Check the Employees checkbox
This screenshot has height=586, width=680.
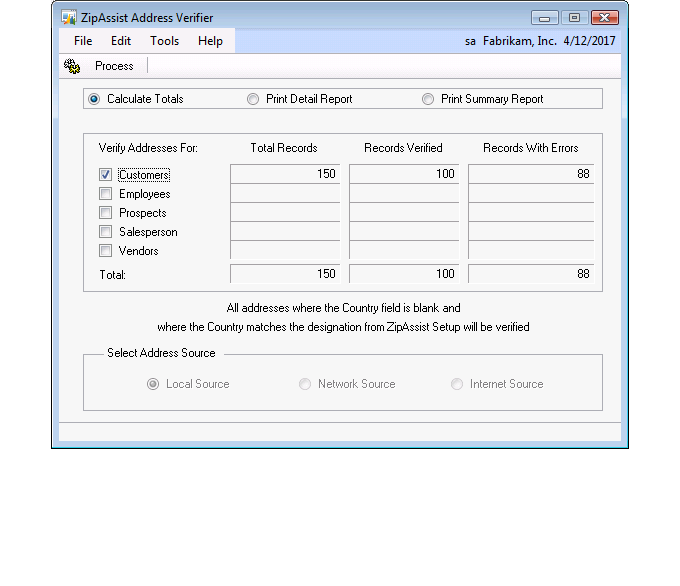tap(105, 193)
